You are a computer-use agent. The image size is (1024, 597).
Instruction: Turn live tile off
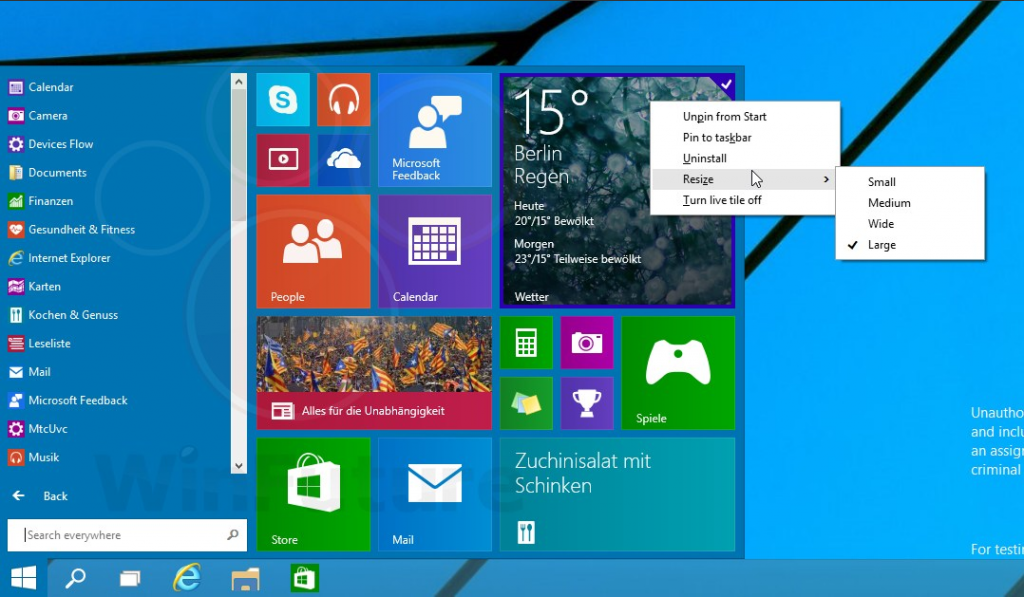[x=722, y=200]
